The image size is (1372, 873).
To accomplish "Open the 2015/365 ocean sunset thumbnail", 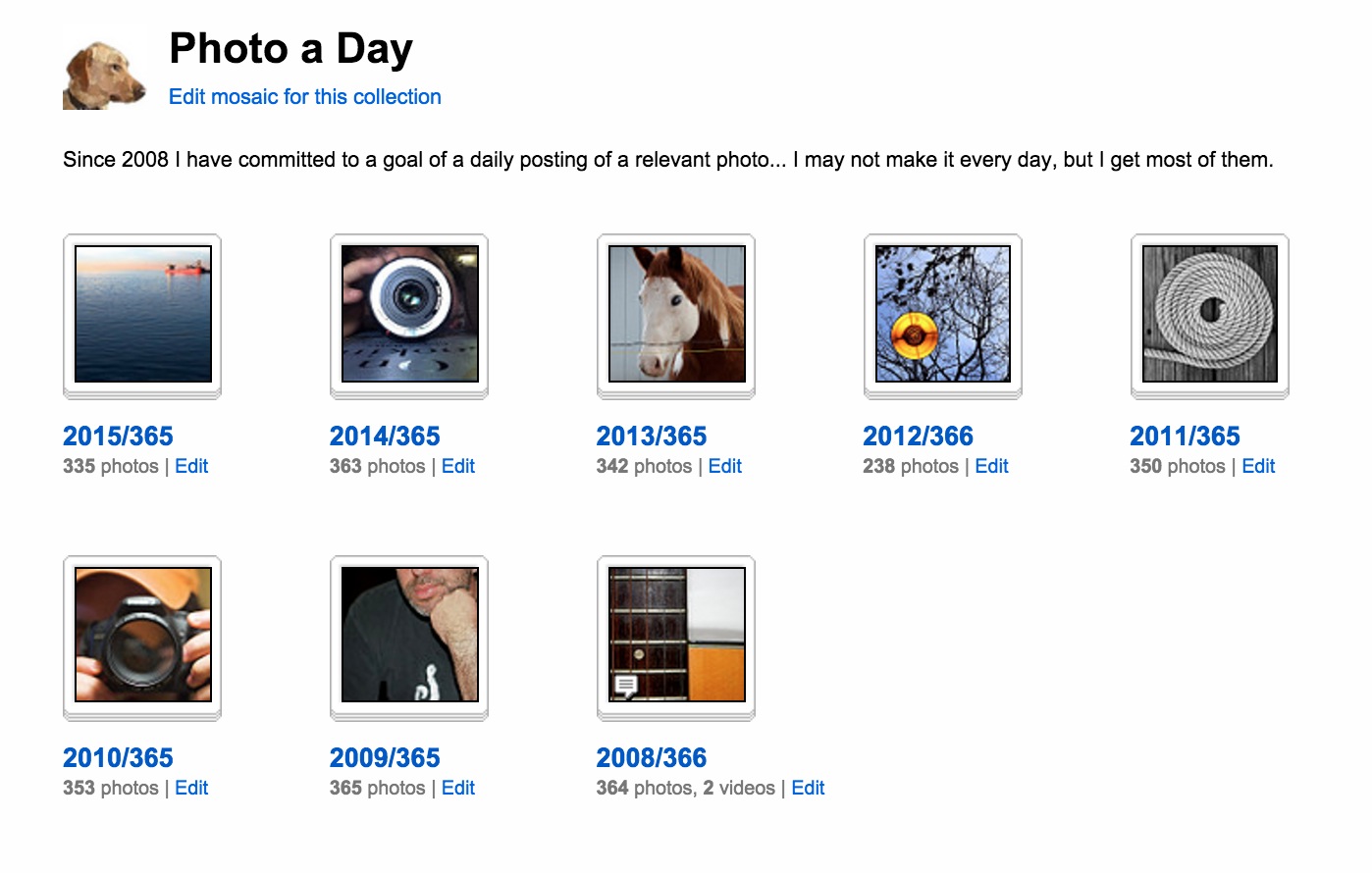I will pos(143,314).
